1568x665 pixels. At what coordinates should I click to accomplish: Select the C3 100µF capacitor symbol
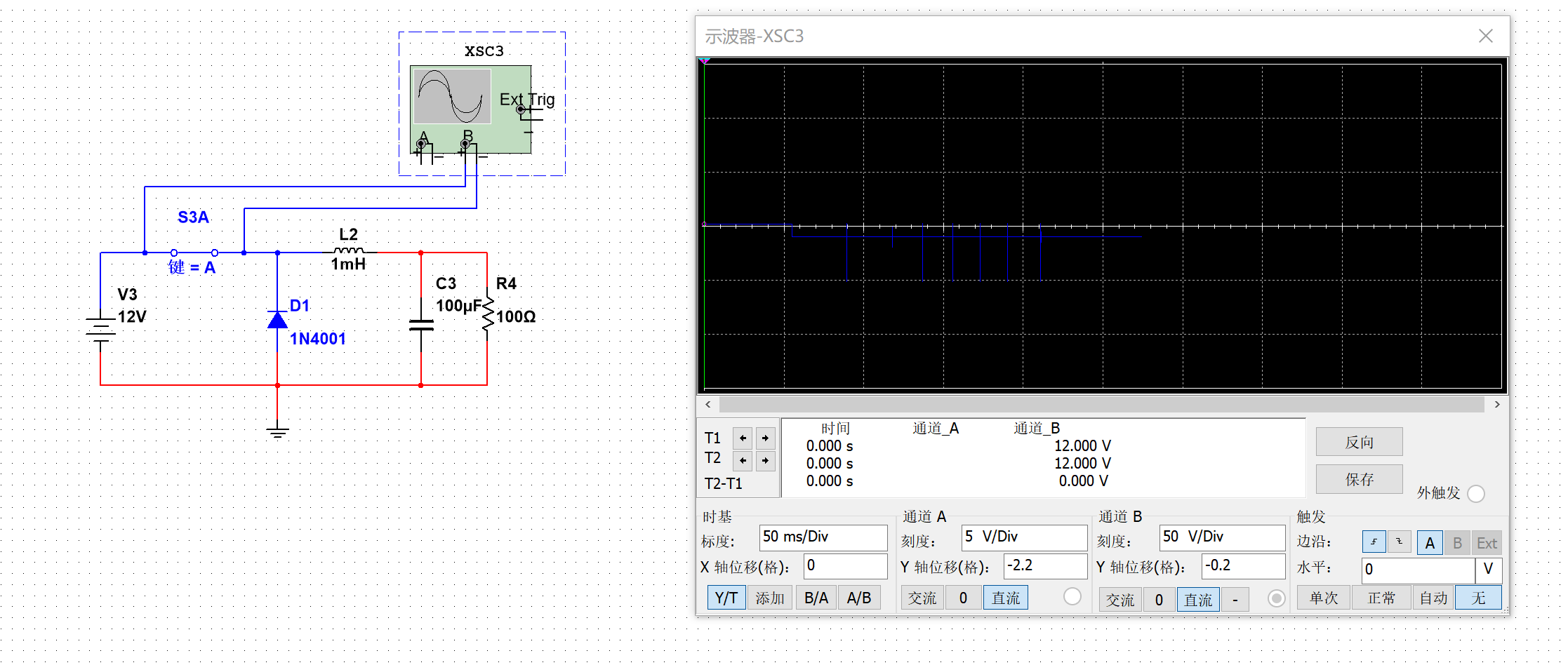pyautogui.click(x=421, y=325)
